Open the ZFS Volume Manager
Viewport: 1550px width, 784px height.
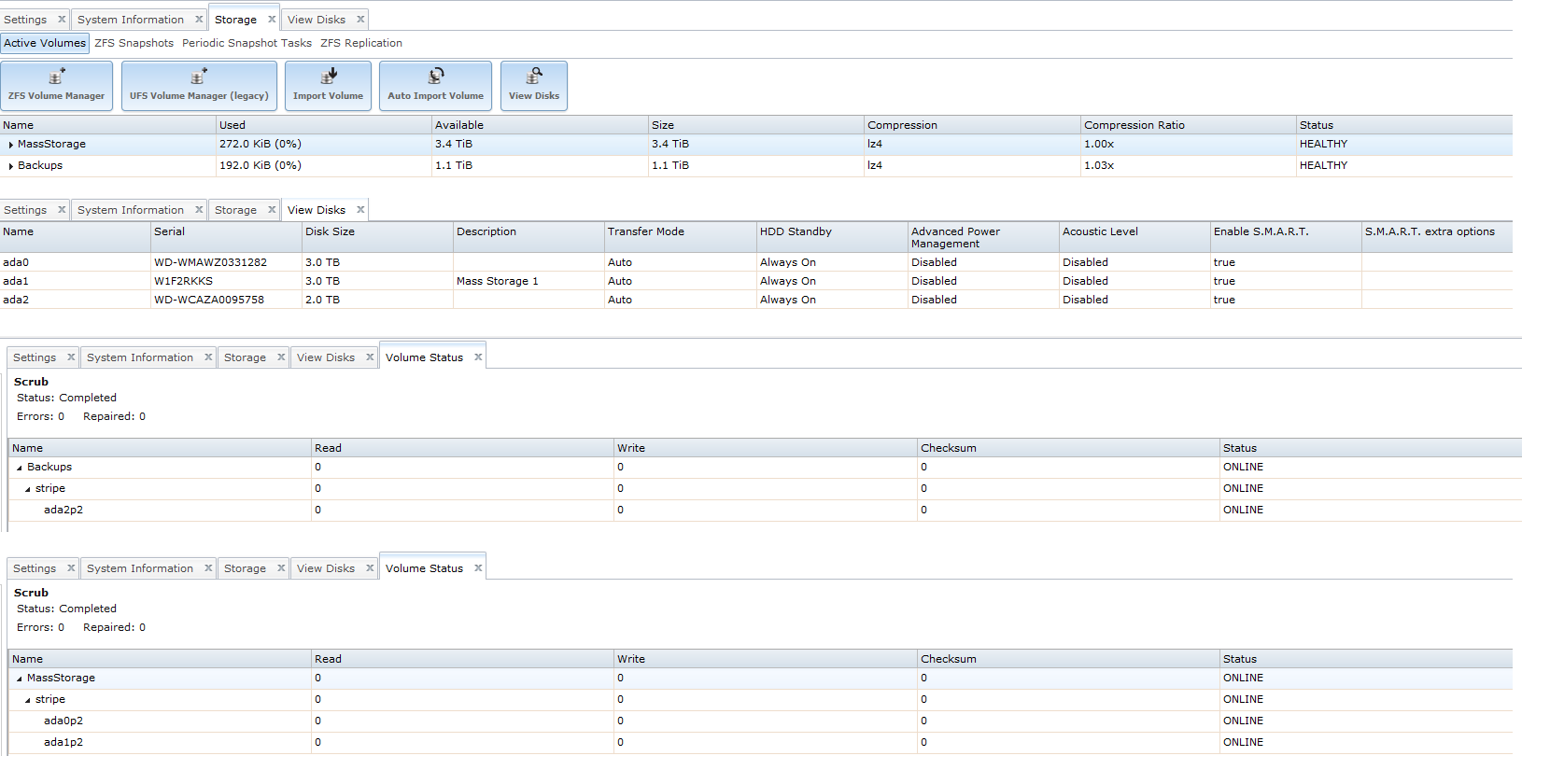pos(57,86)
